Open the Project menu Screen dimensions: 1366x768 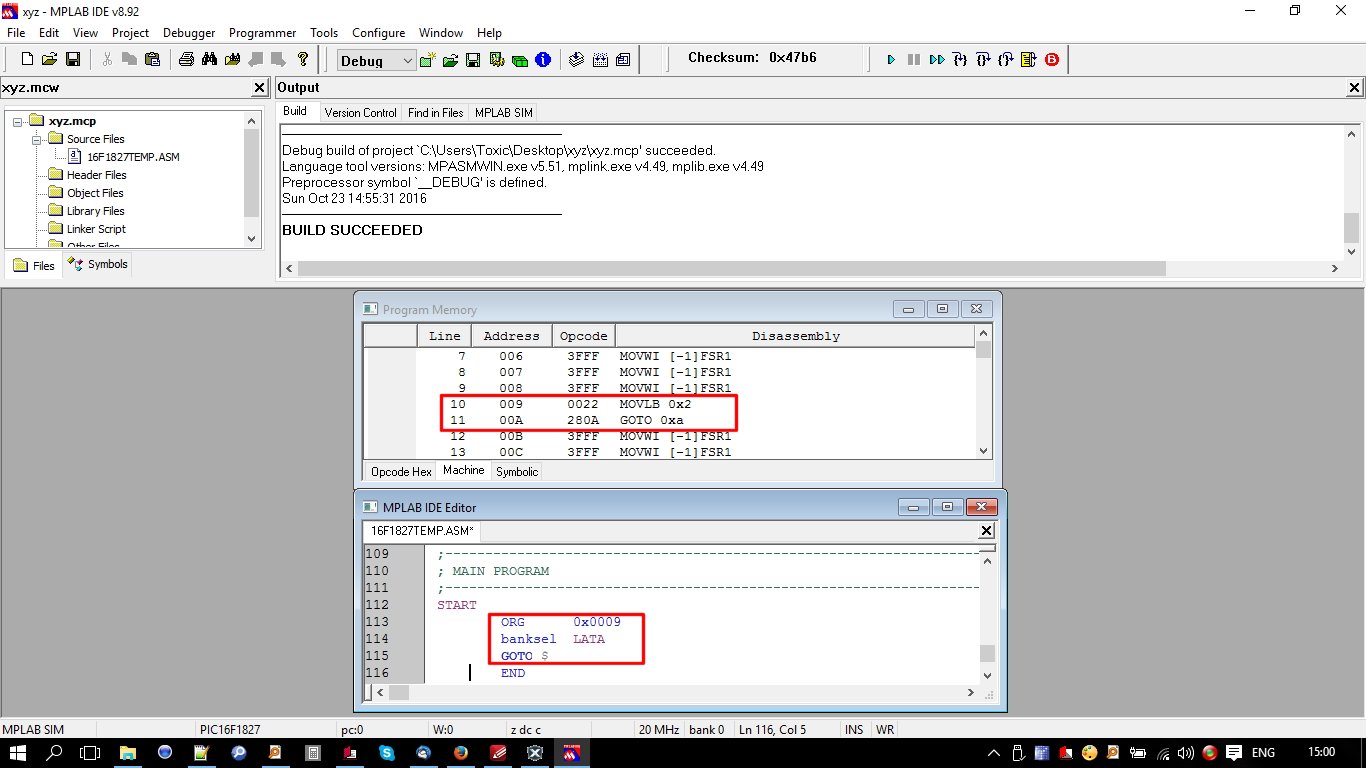coord(130,33)
